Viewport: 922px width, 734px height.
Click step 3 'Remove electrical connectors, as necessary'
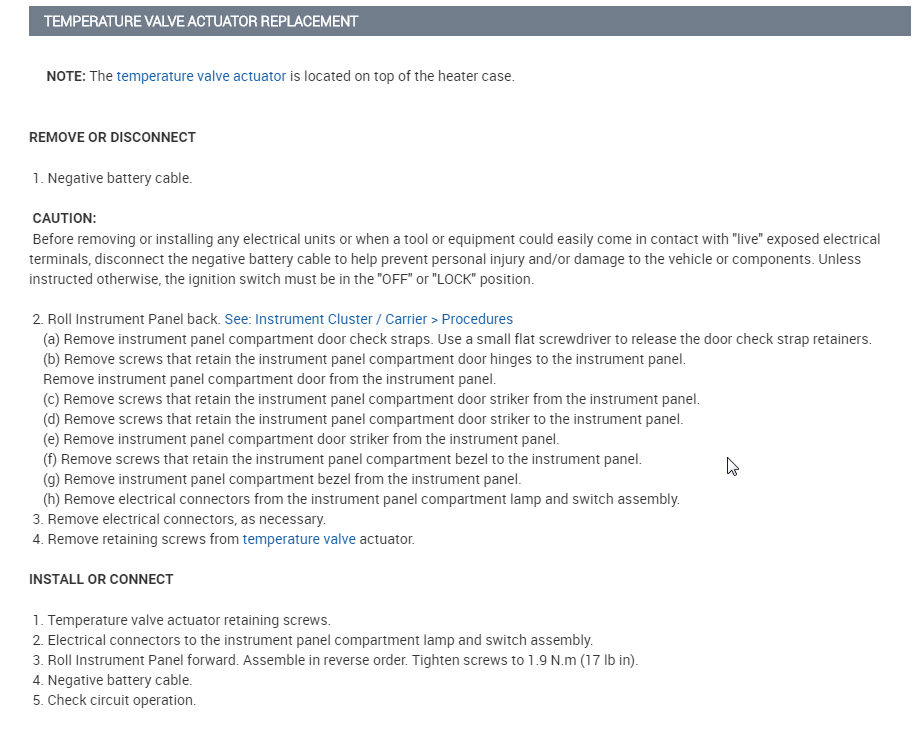click(x=186, y=519)
